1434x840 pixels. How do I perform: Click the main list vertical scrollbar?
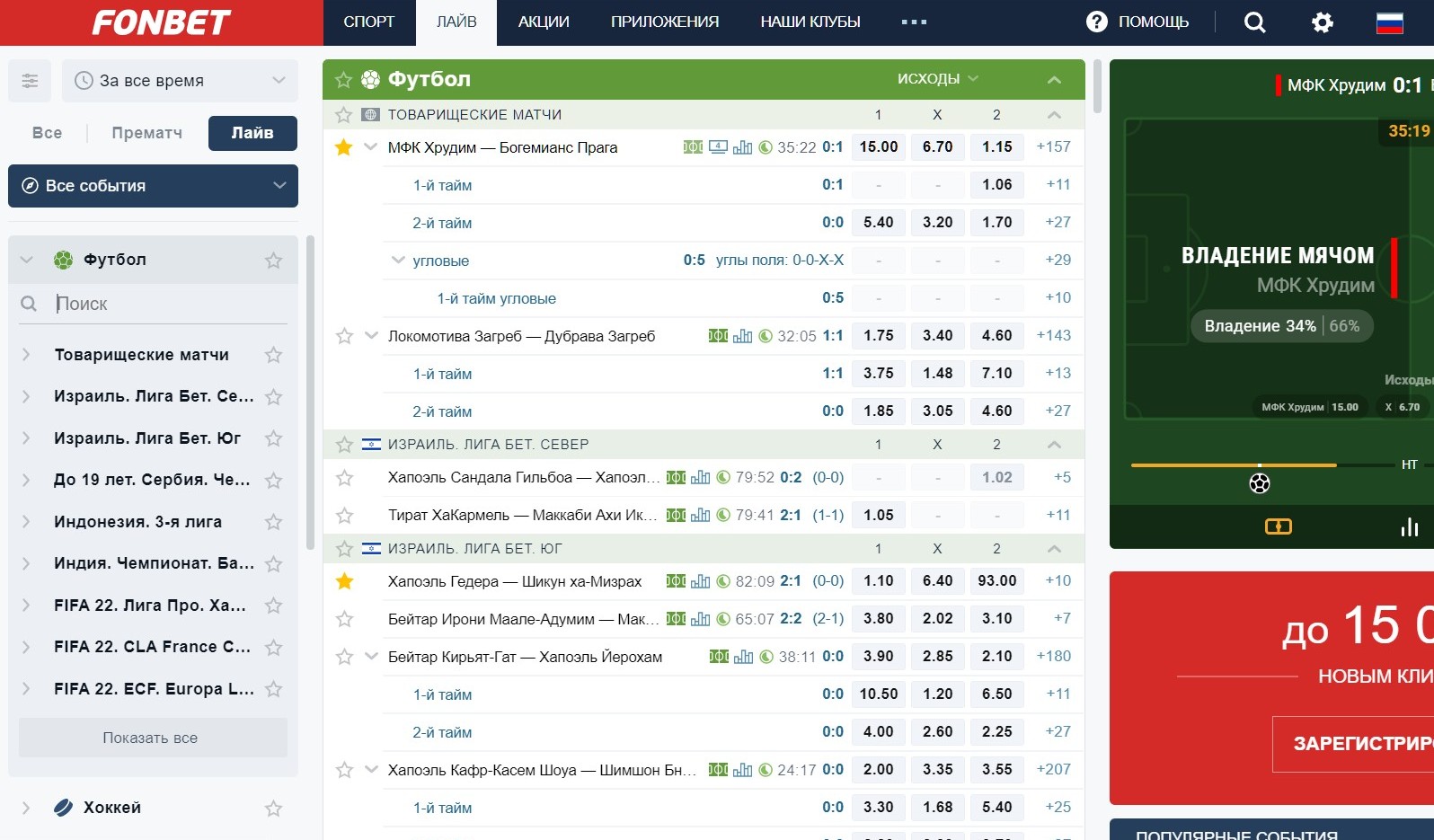[x=1097, y=85]
